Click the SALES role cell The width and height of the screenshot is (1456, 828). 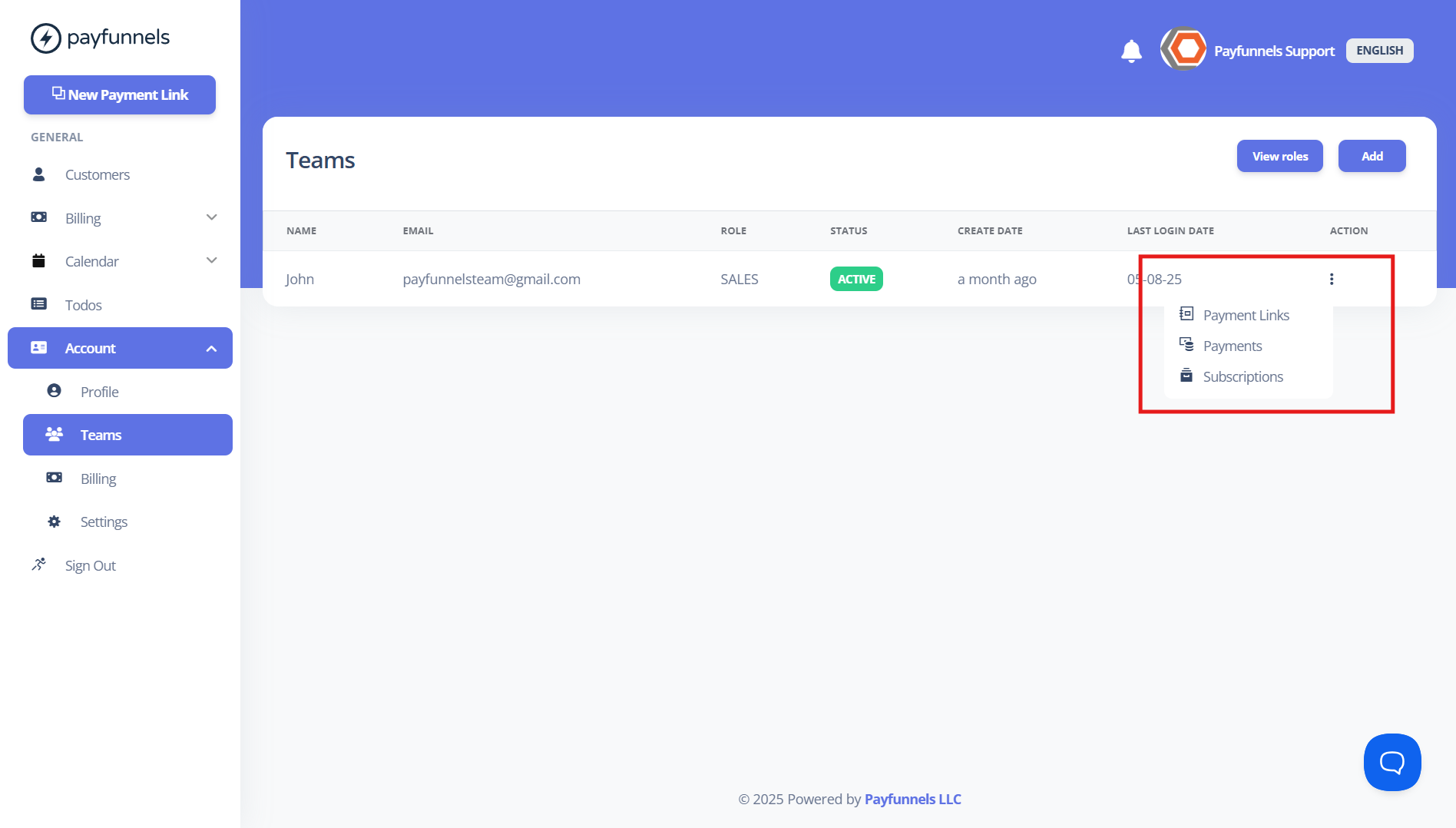pos(739,279)
